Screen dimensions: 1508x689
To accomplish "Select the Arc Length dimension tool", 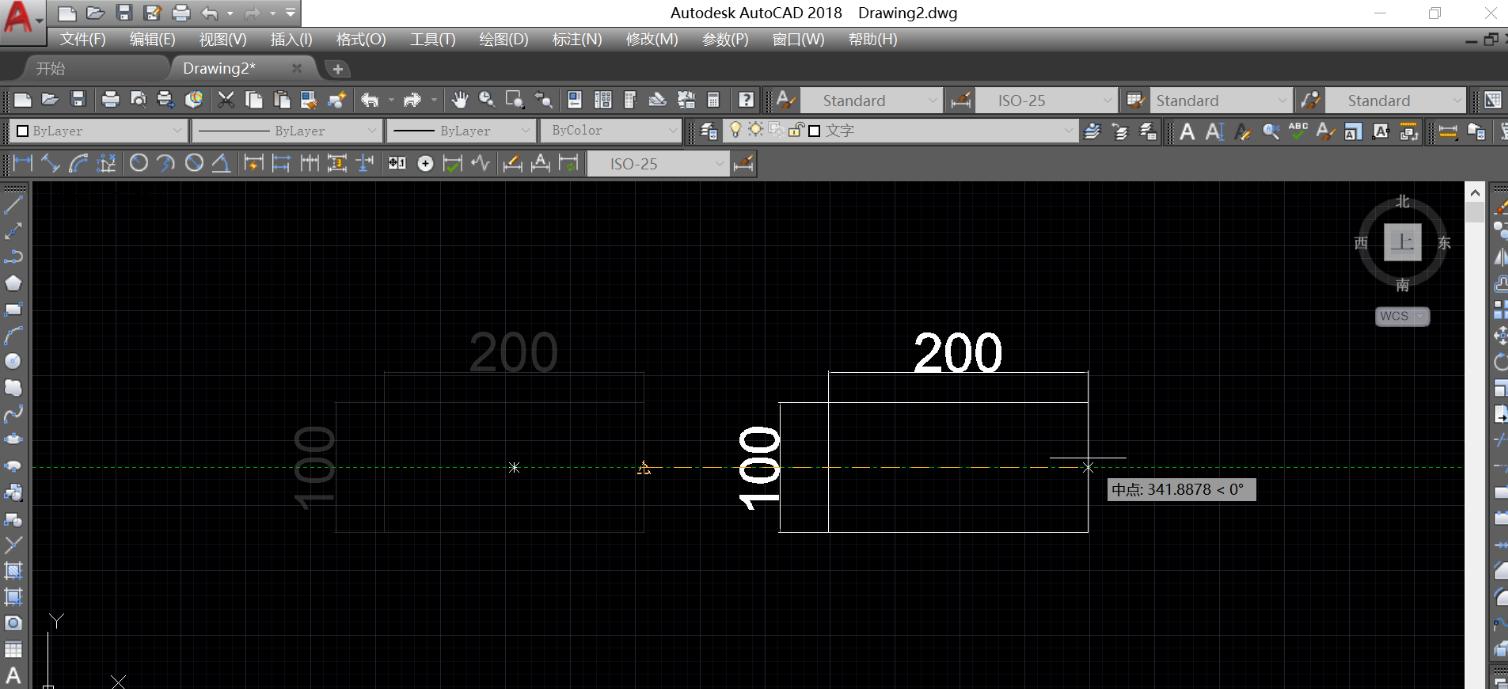I will [x=78, y=163].
